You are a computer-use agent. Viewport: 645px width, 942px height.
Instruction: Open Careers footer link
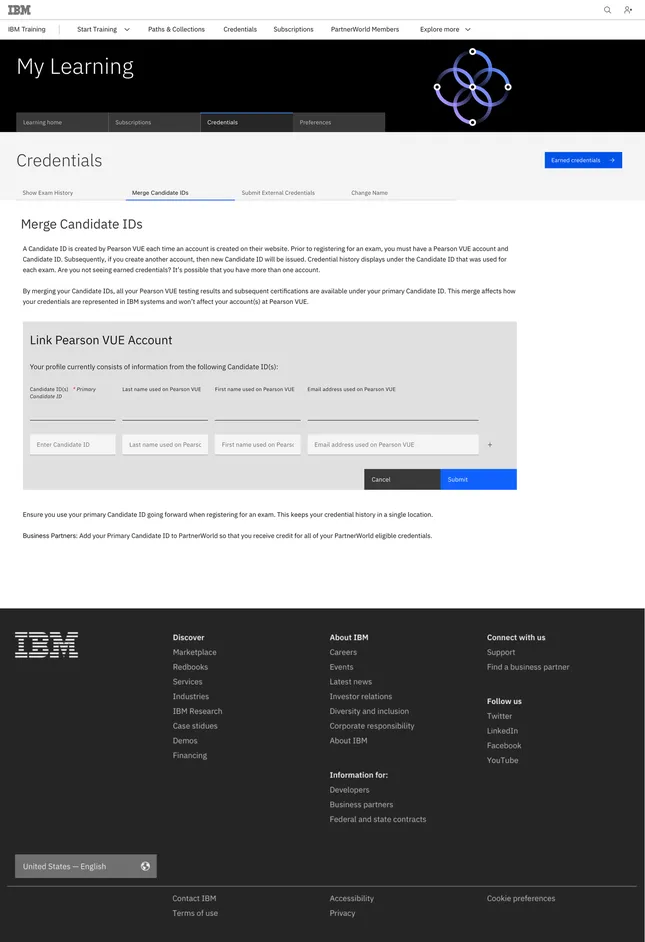click(343, 652)
